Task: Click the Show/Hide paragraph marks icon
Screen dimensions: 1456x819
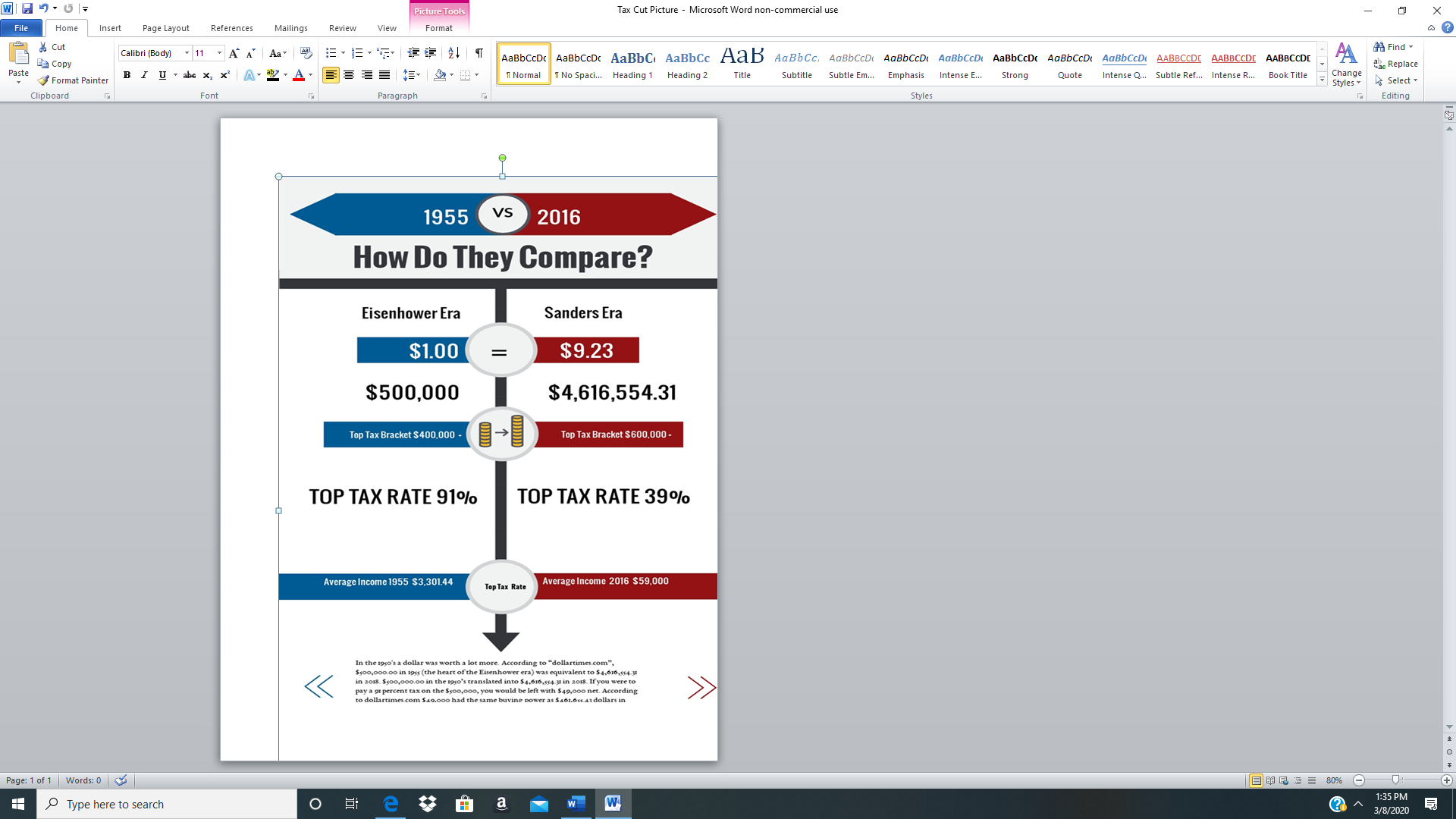Action: point(479,53)
